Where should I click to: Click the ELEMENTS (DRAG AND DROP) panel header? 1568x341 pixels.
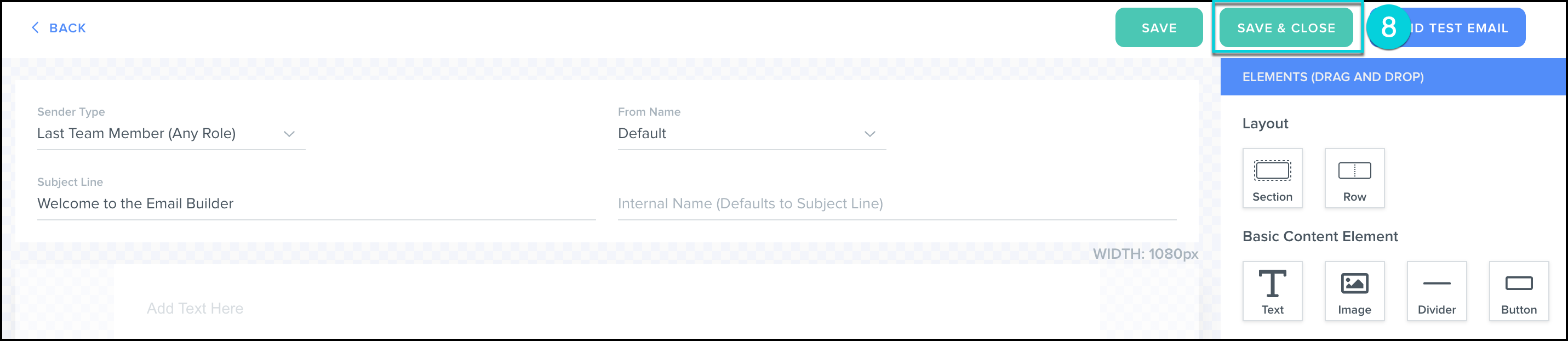(x=1334, y=77)
